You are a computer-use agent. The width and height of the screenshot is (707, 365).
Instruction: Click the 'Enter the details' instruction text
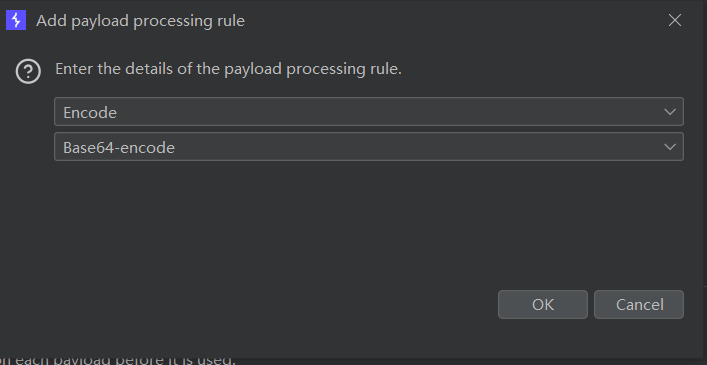tap(228, 69)
